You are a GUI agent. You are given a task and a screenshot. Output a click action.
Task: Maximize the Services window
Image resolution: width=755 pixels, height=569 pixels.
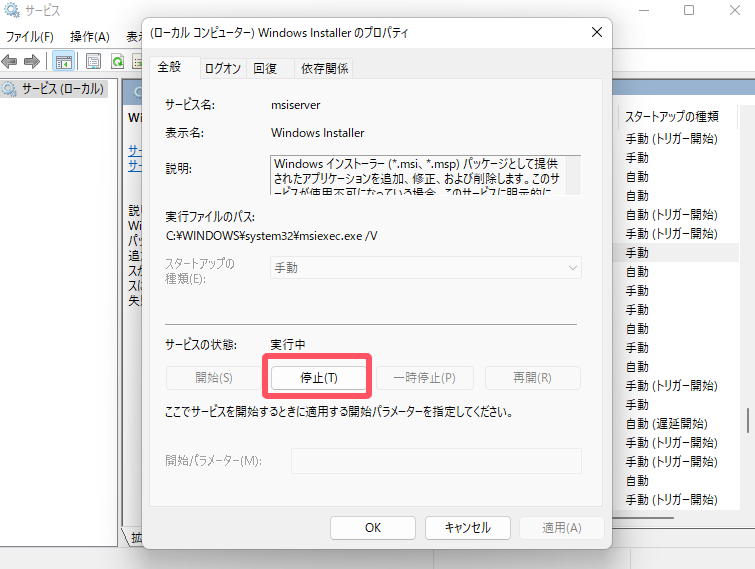[x=689, y=10]
